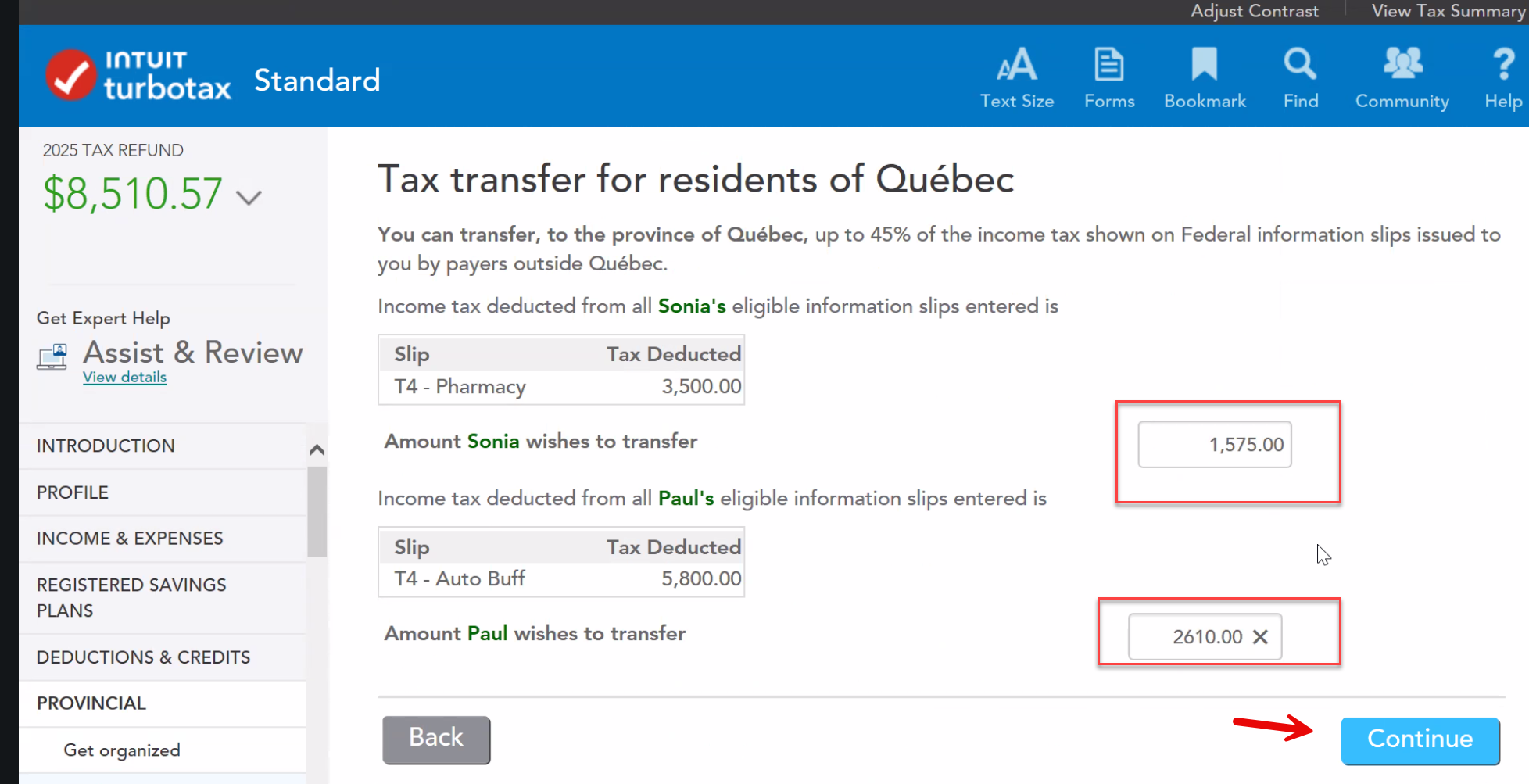Viewport: 1529px width, 784px height.
Task: Click the Assist & Review computer icon
Action: coord(52,356)
